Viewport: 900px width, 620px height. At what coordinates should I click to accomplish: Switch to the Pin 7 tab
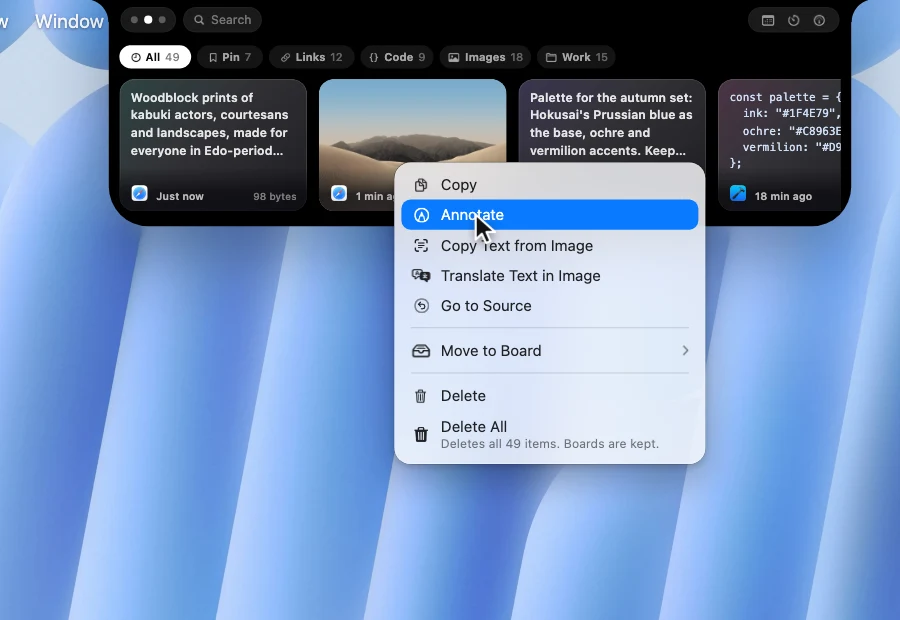(230, 57)
